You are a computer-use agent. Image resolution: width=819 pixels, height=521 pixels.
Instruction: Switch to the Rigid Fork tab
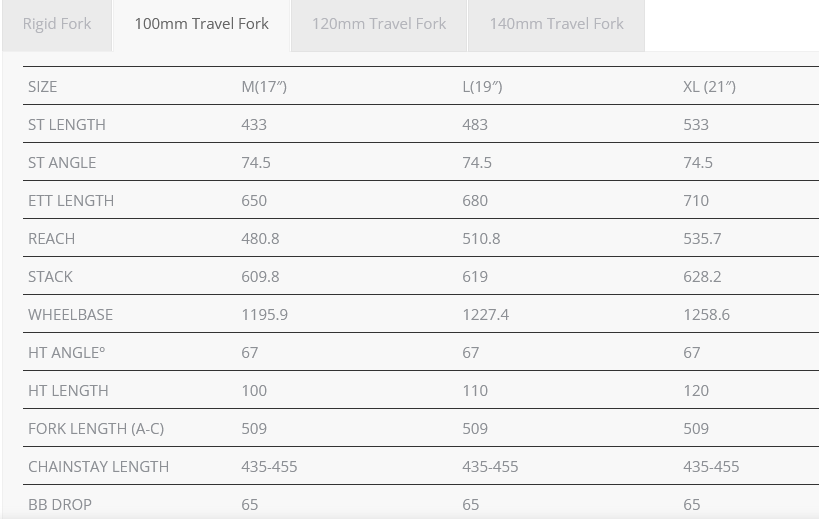click(x=56, y=24)
